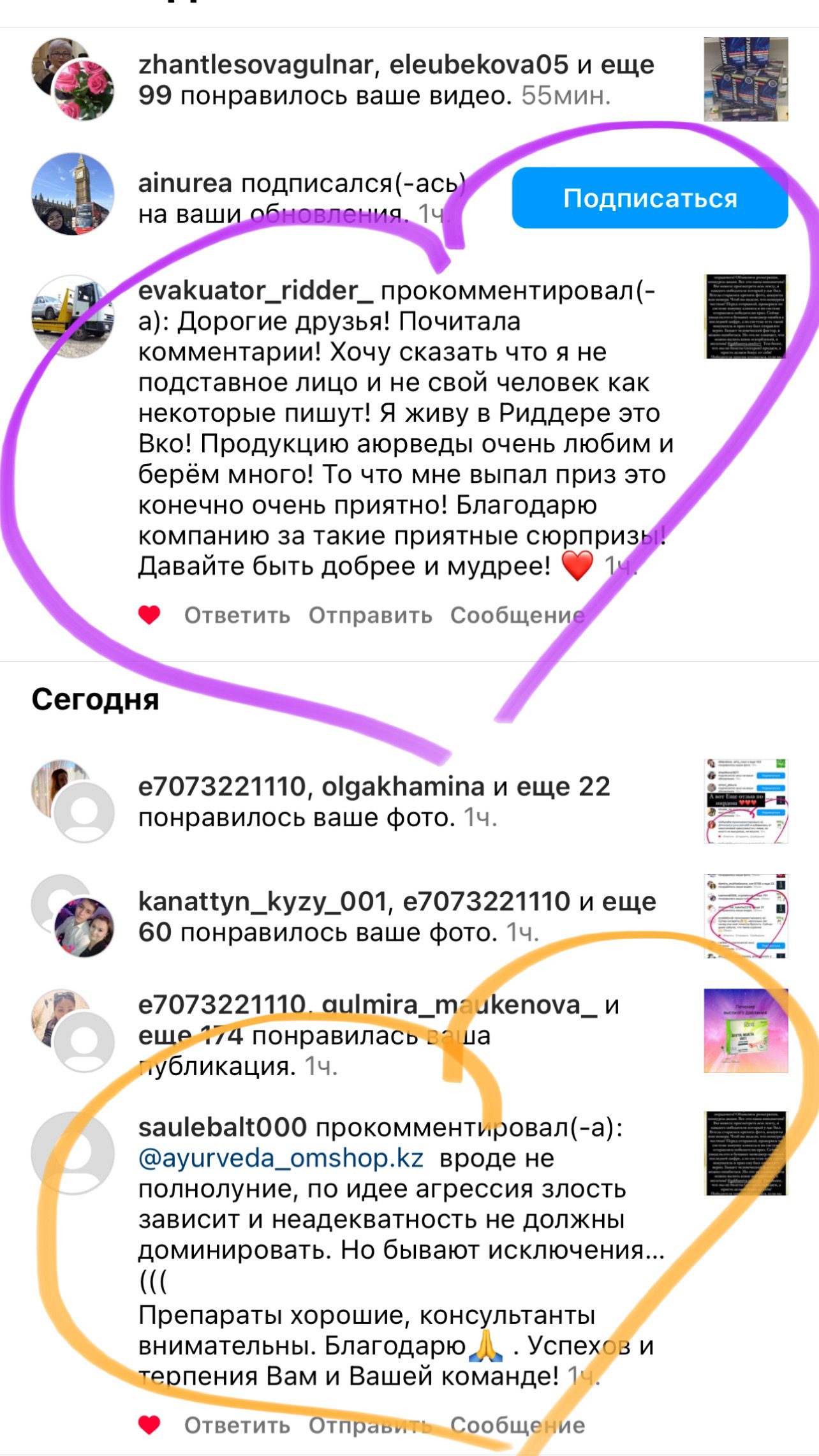Viewport: 819px width, 1456px height.
Task: Open the roses avatar beside zhantlesovagulnar
Action: (x=84, y=90)
